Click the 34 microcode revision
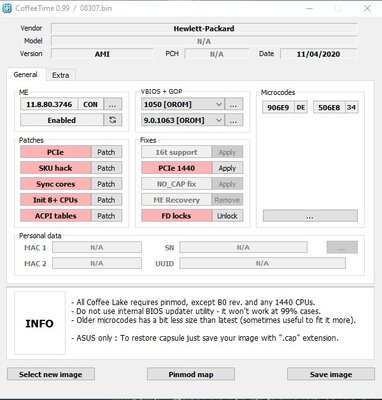This screenshot has width=382, height=400. (x=351, y=107)
